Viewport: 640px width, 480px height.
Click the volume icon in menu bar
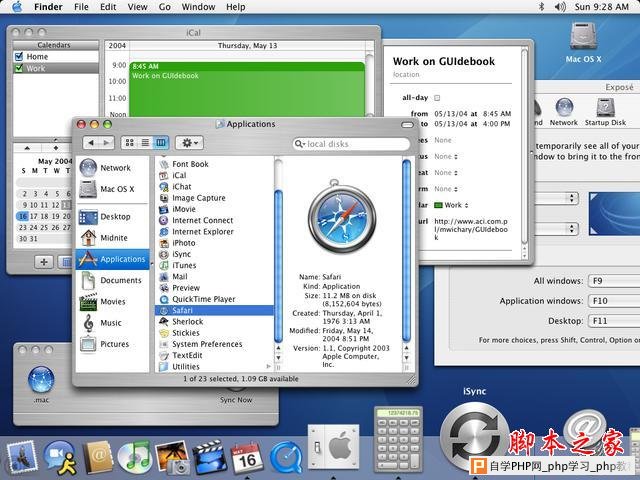click(560, 7)
